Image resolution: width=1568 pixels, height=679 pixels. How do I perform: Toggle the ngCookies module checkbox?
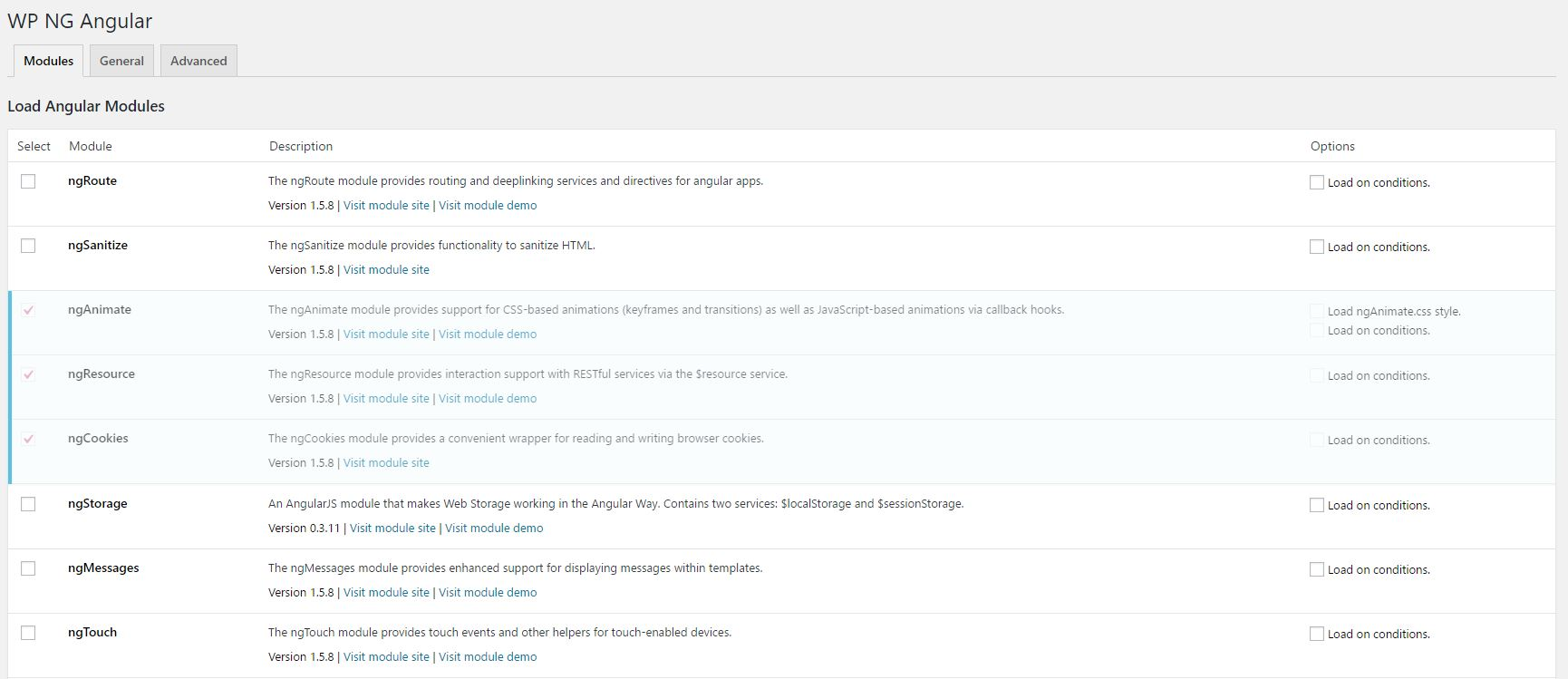pyautogui.click(x=28, y=439)
